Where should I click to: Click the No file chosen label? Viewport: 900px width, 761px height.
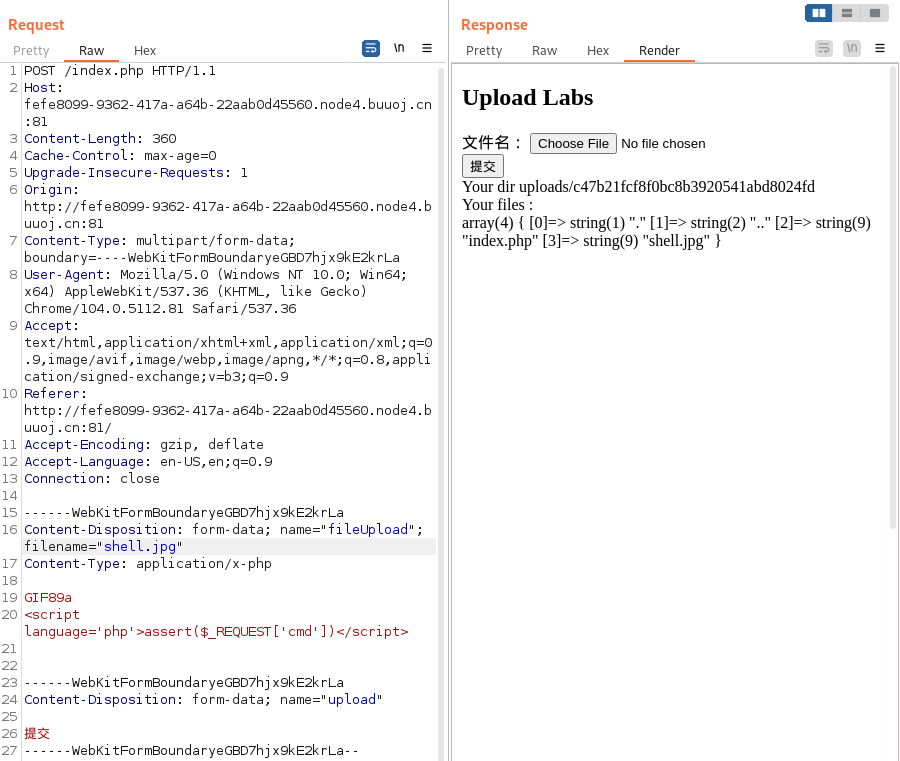point(663,143)
